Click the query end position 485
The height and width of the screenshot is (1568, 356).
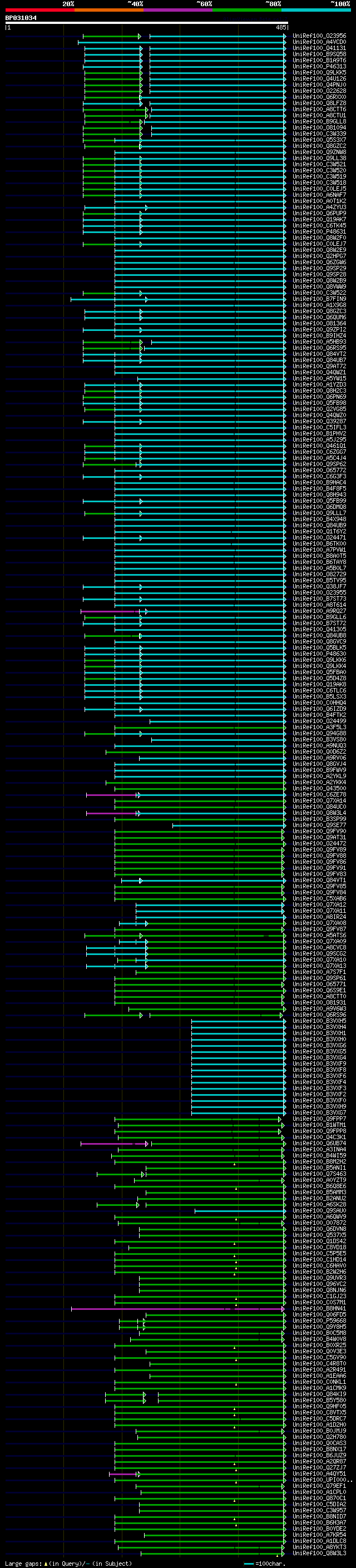280,27
